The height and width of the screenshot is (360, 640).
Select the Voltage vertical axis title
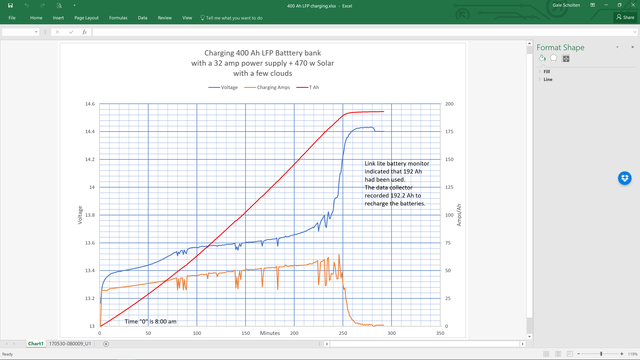[x=80, y=215]
